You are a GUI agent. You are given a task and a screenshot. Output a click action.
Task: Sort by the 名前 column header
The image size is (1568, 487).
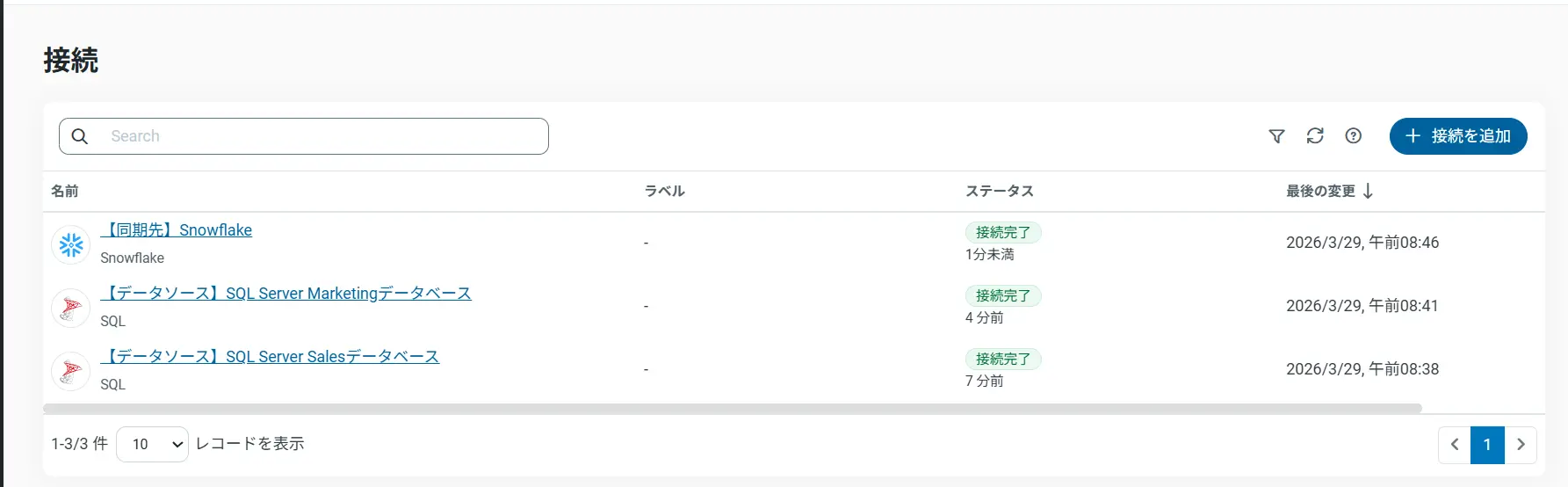[x=65, y=192]
